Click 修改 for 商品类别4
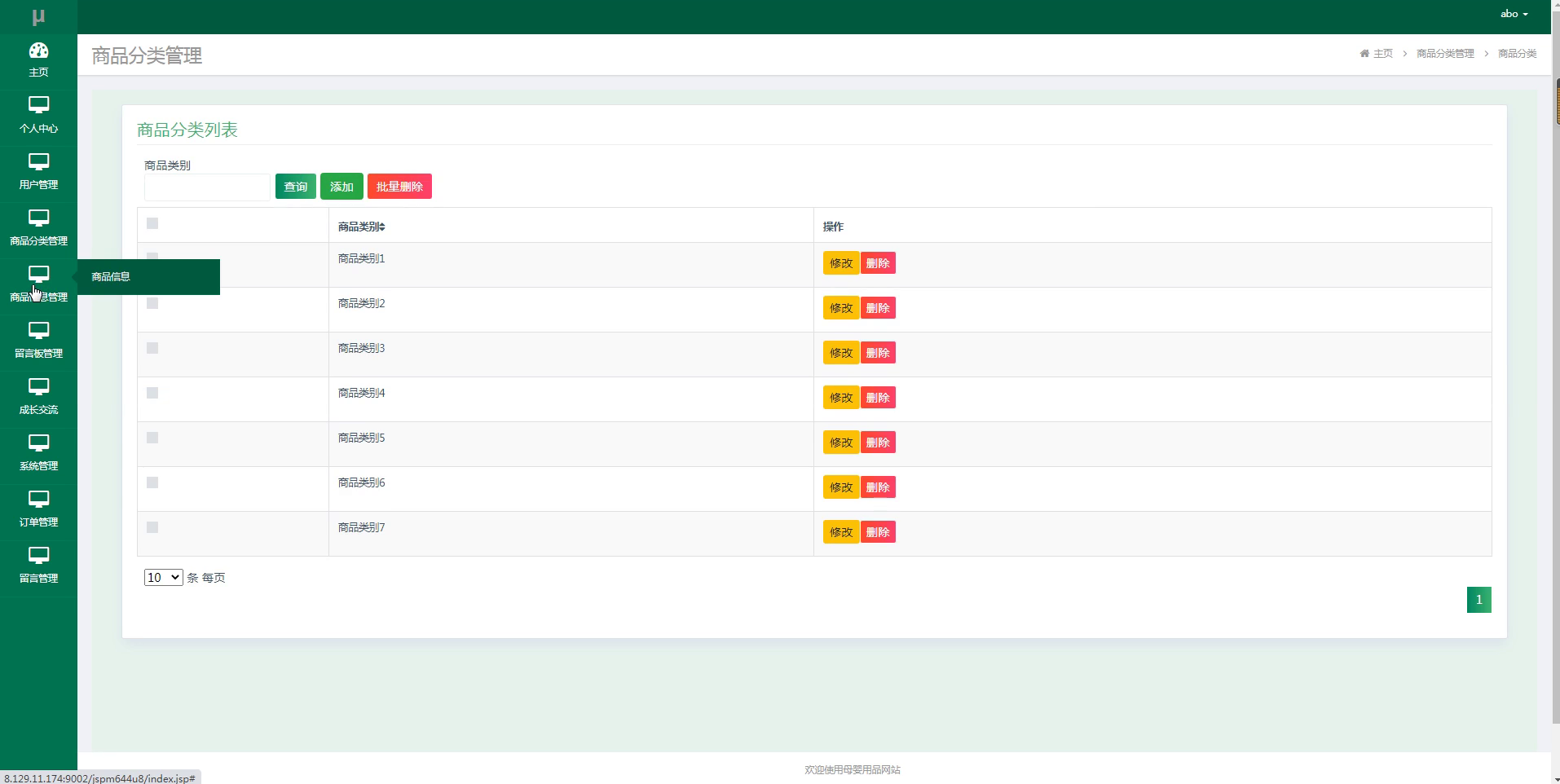The height and width of the screenshot is (784, 1560). [x=841, y=398]
